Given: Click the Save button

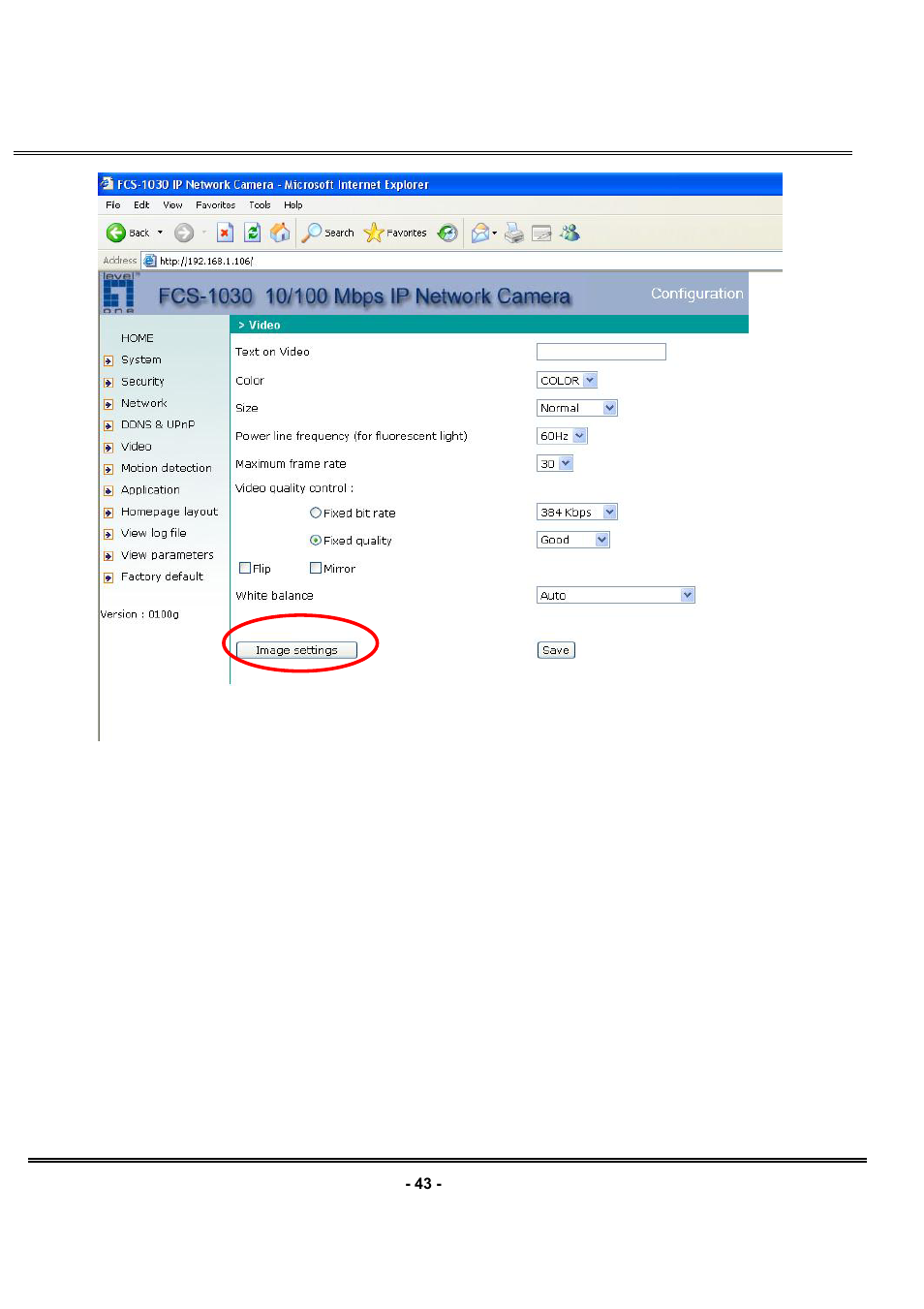Looking at the screenshot, I should pos(556,650).
